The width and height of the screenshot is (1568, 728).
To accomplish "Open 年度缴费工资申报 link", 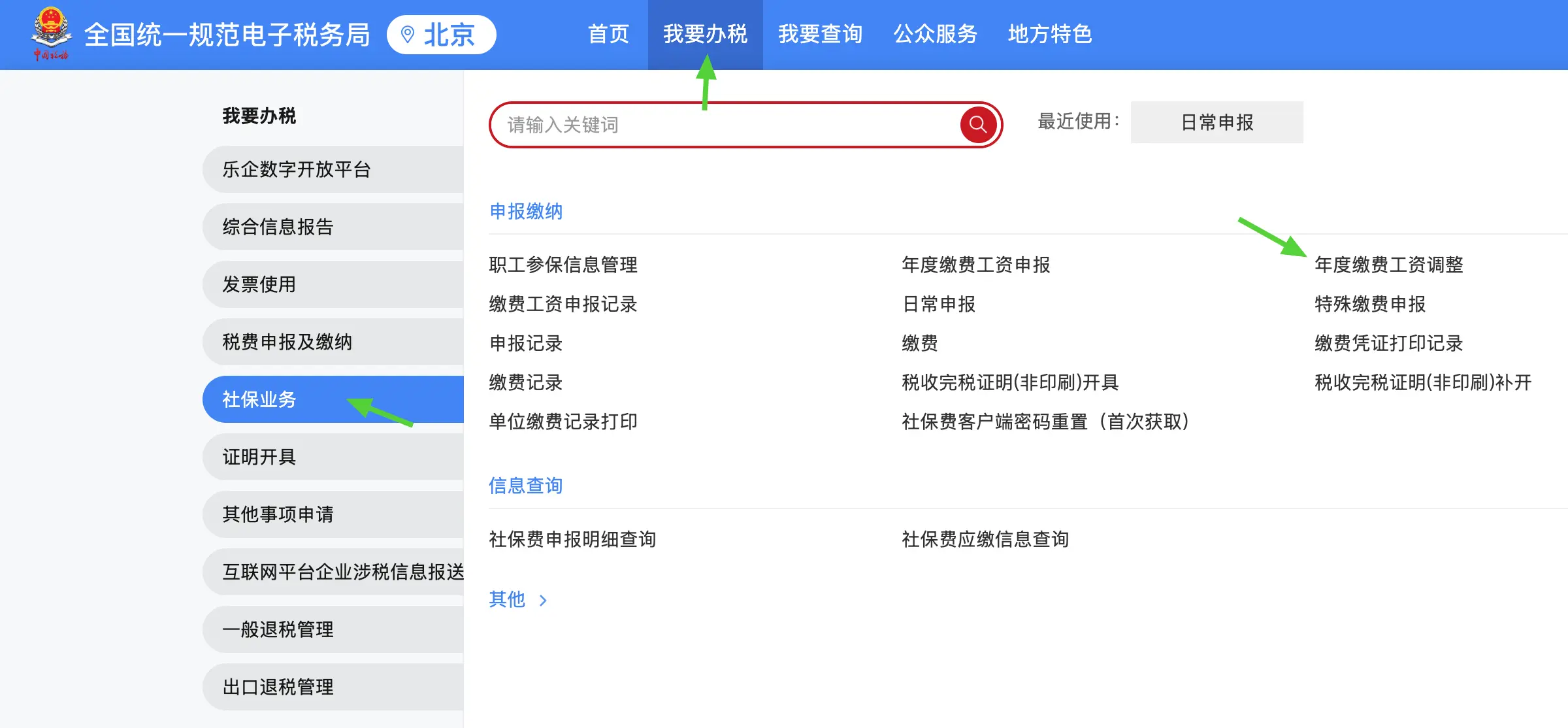I will point(976,265).
